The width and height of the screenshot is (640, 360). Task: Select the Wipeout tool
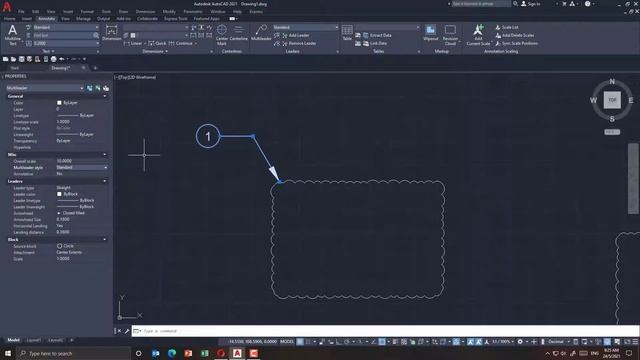click(431, 33)
